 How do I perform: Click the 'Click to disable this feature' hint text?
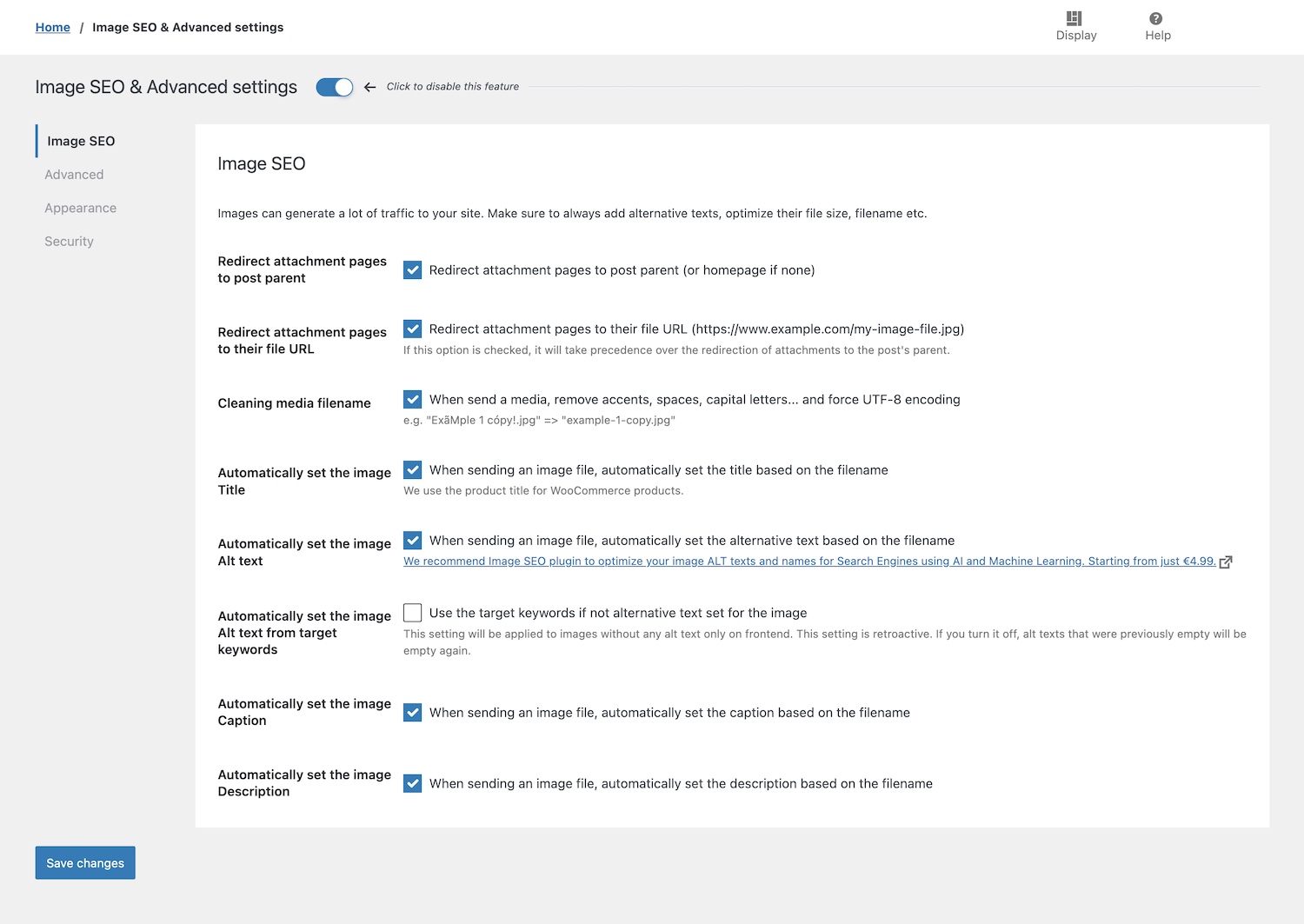452,87
